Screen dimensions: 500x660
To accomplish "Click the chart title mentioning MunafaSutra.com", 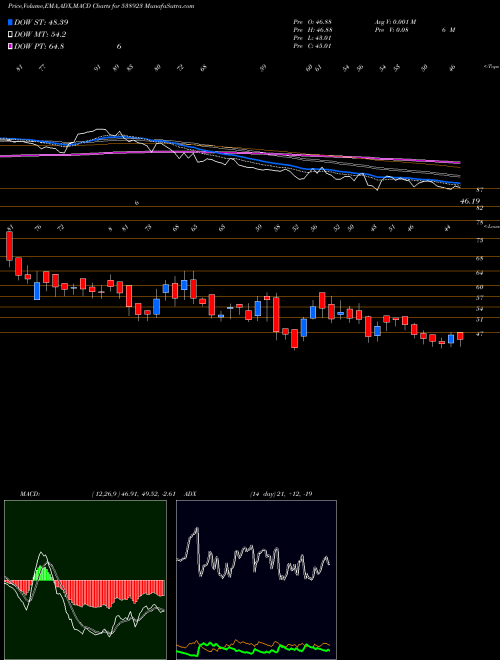I will (x=101, y=7).
